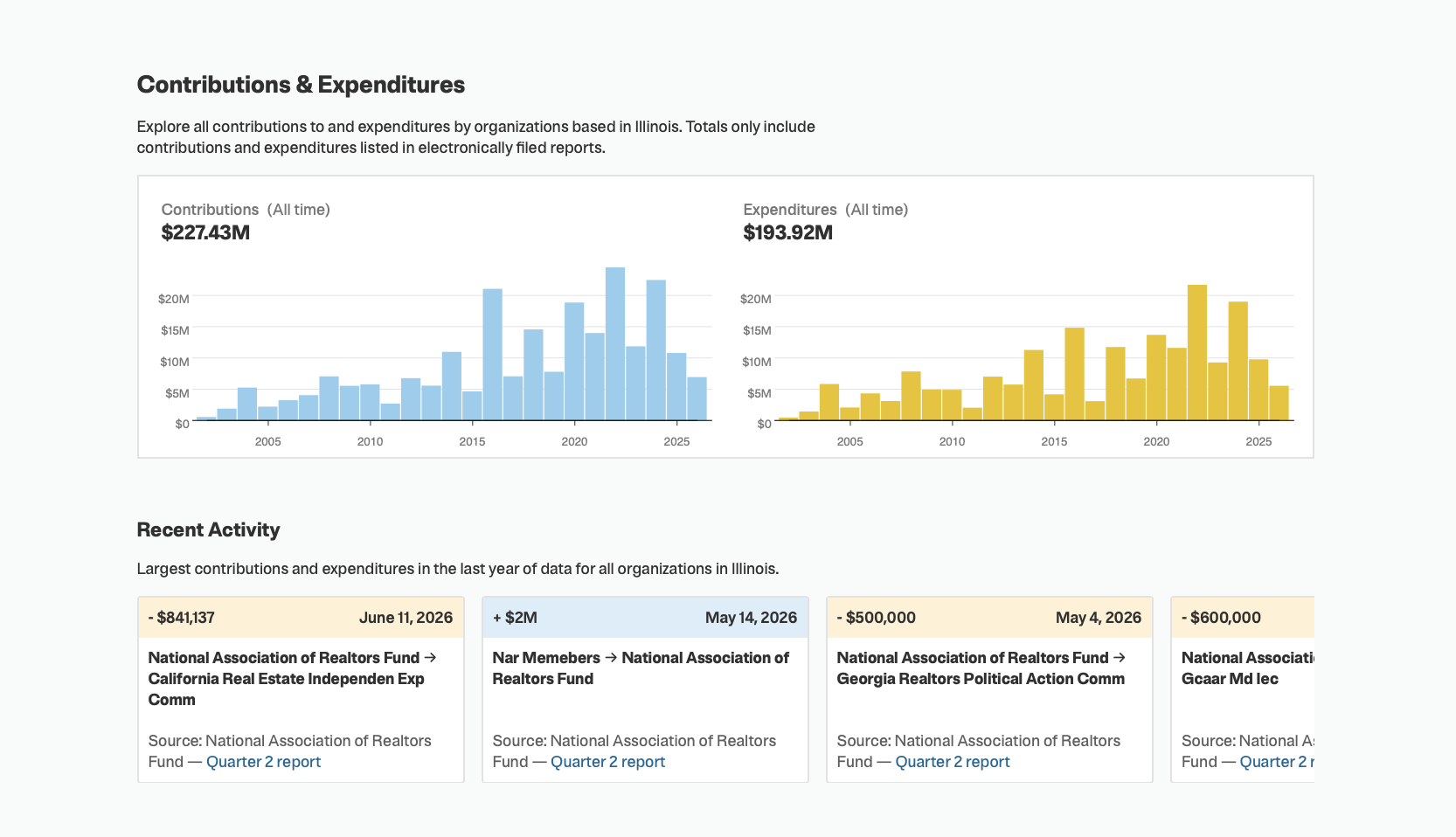1456x837 pixels.
Task: Open Quarter 2 report link in $500,000 card
Action: click(952, 762)
